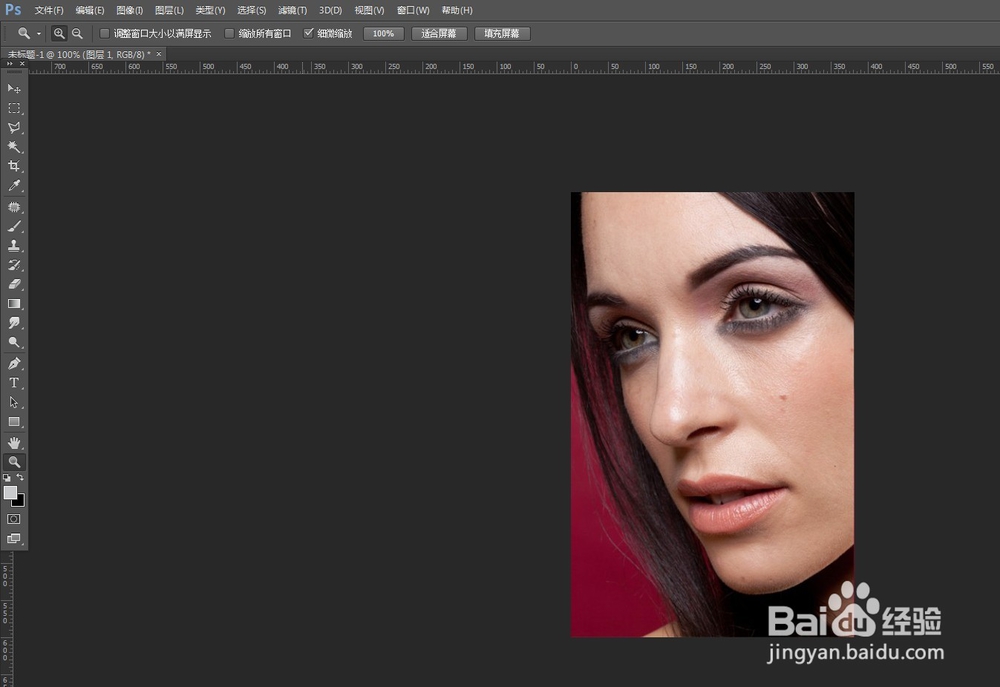Viewport: 1000px width, 687px height.
Task: Select the Pen tool
Action: click(x=13, y=364)
